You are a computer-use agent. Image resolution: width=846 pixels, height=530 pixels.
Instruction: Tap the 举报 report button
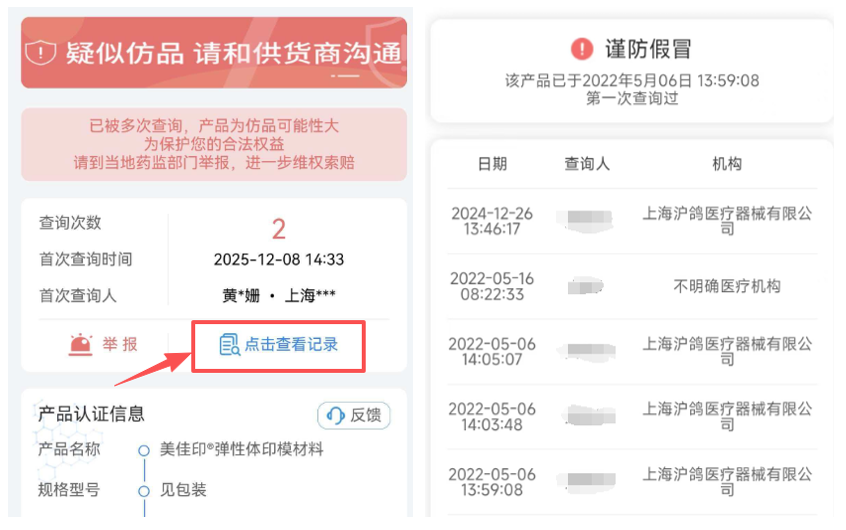(x=104, y=344)
